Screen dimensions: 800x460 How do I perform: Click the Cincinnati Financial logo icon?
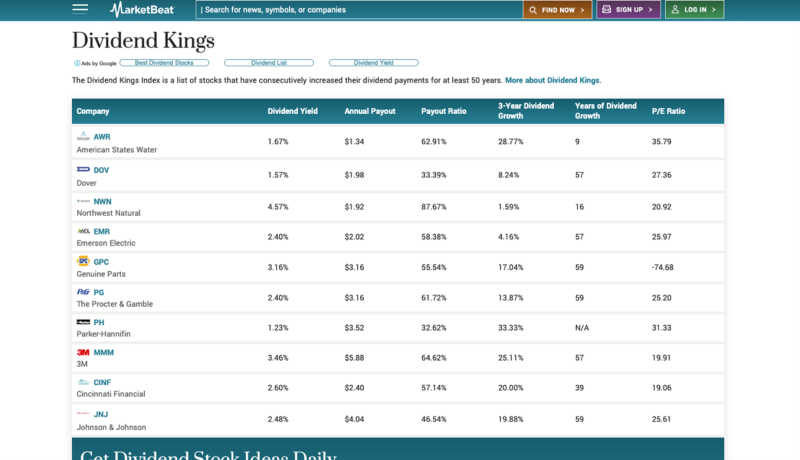(83, 382)
